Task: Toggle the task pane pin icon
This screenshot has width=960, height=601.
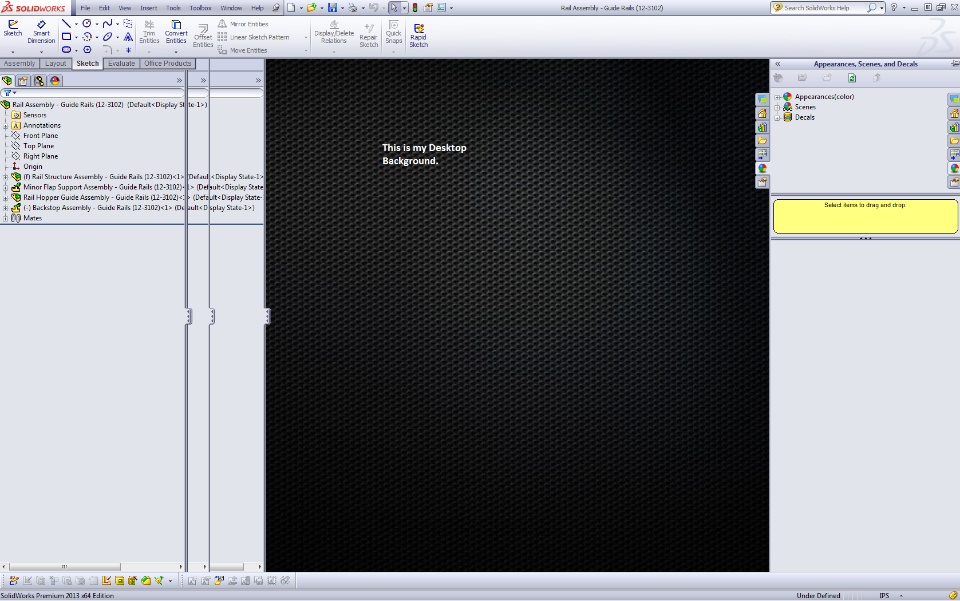Action: point(954,63)
